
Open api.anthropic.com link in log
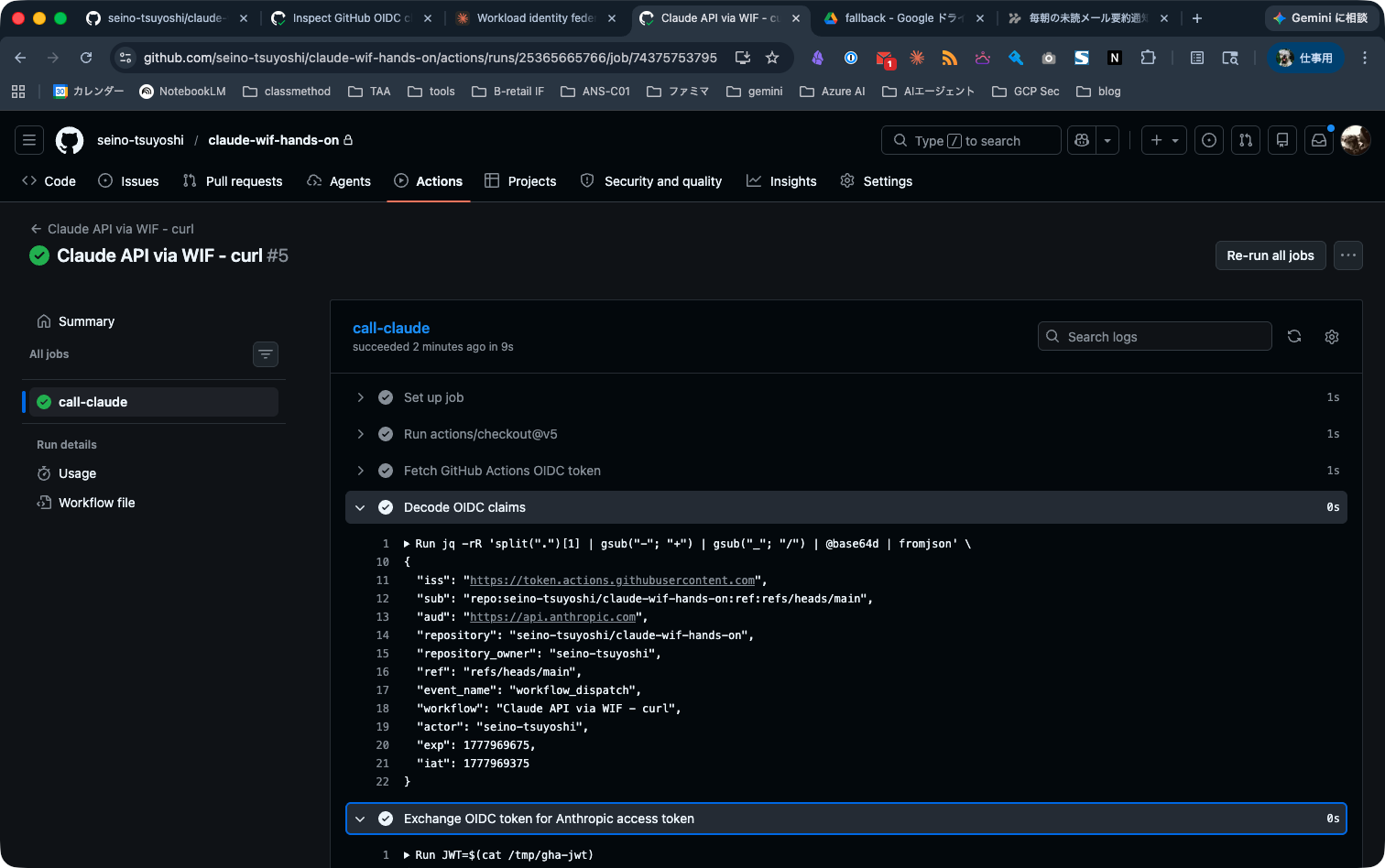pyautogui.click(x=552, y=617)
